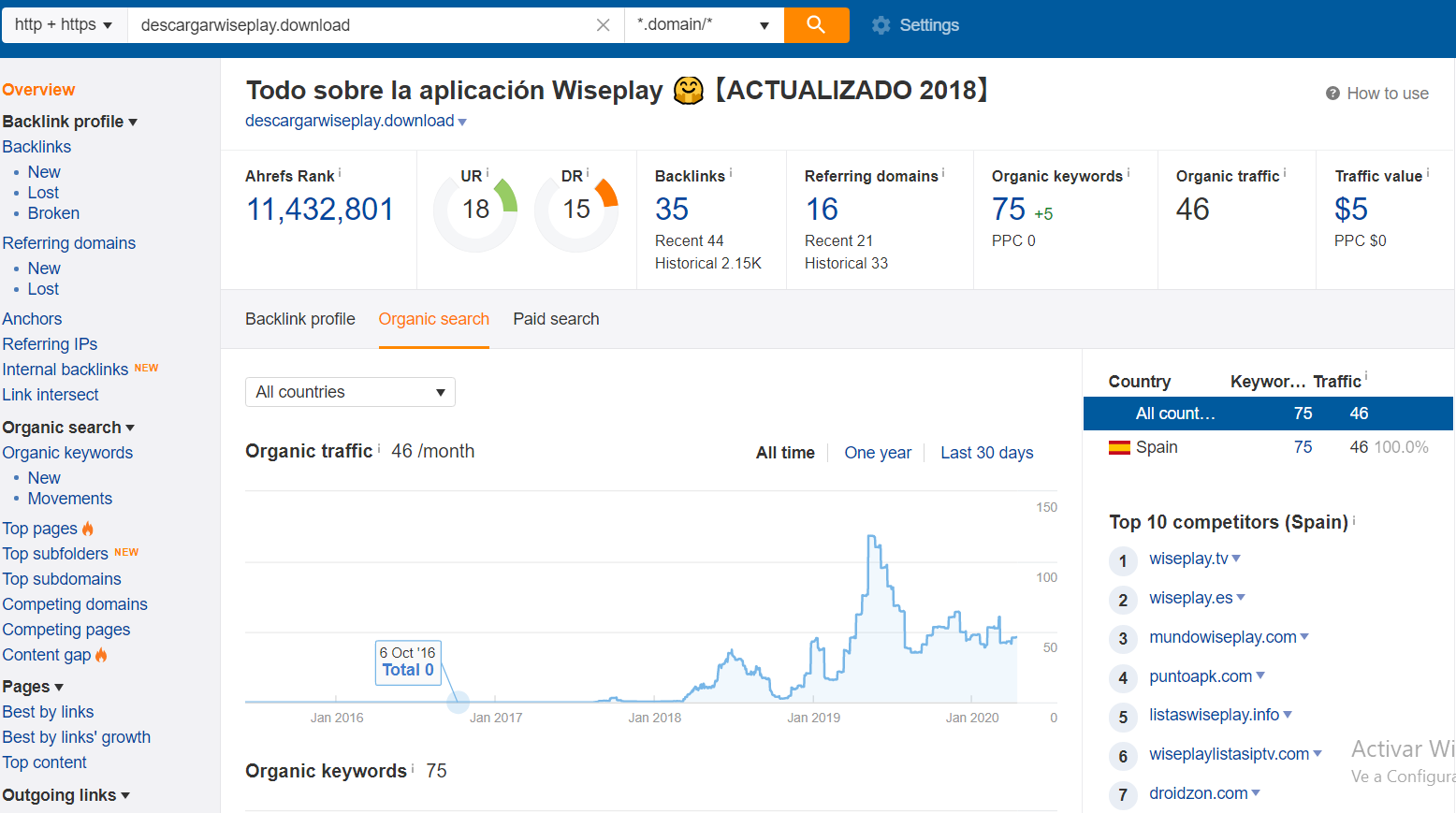Screen dimensions: 1456x813
Task: Open Competing domains sidebar link
Action: [75, 604]
